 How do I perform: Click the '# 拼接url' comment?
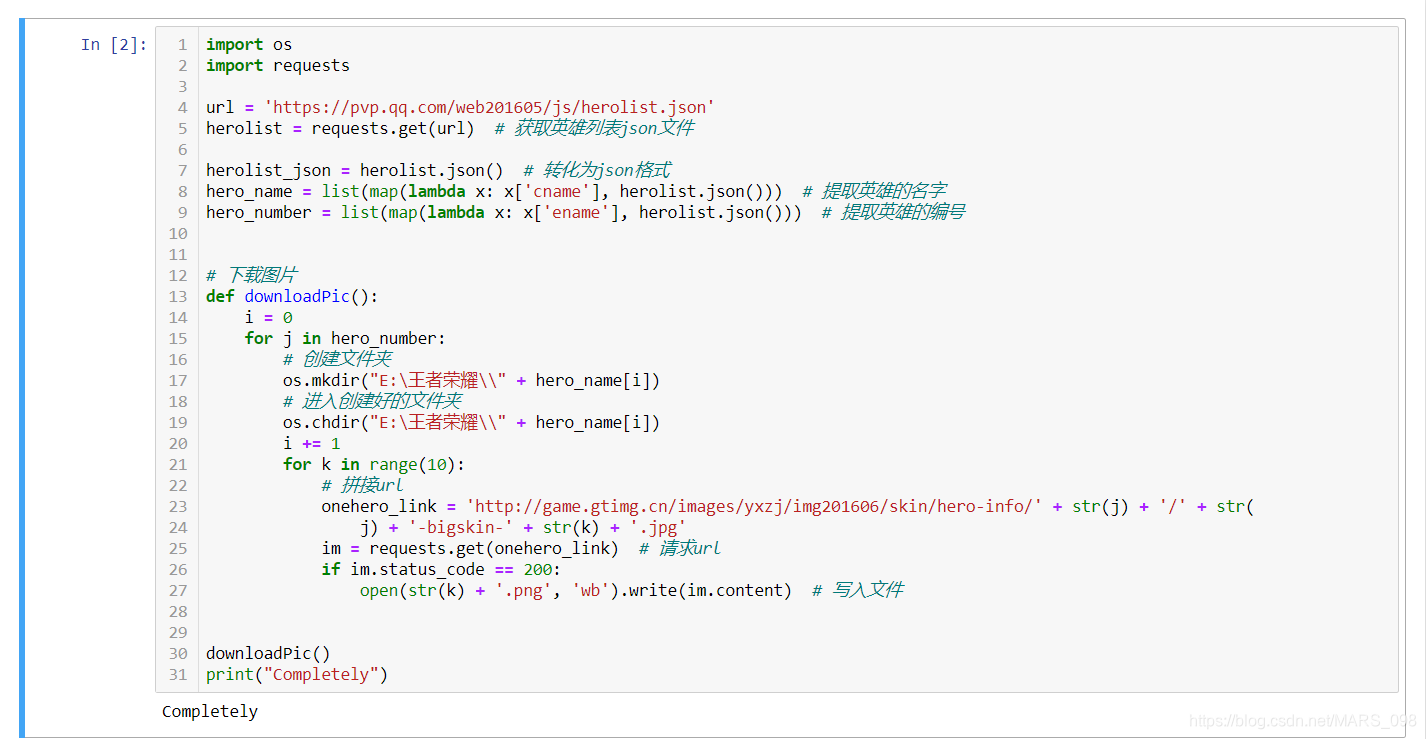362,485
